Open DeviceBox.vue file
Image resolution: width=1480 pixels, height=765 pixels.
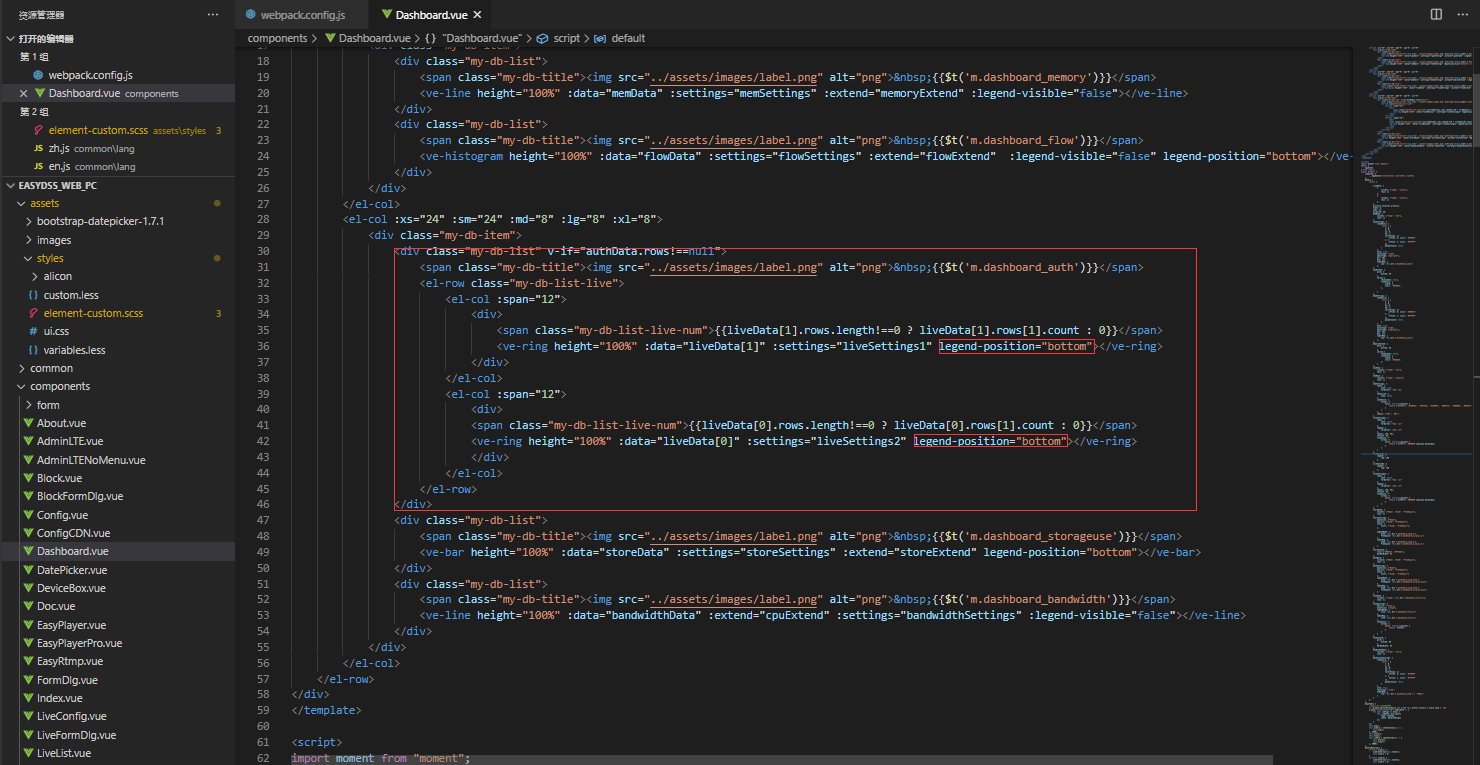pyautogui.click(x=118, y=588)
